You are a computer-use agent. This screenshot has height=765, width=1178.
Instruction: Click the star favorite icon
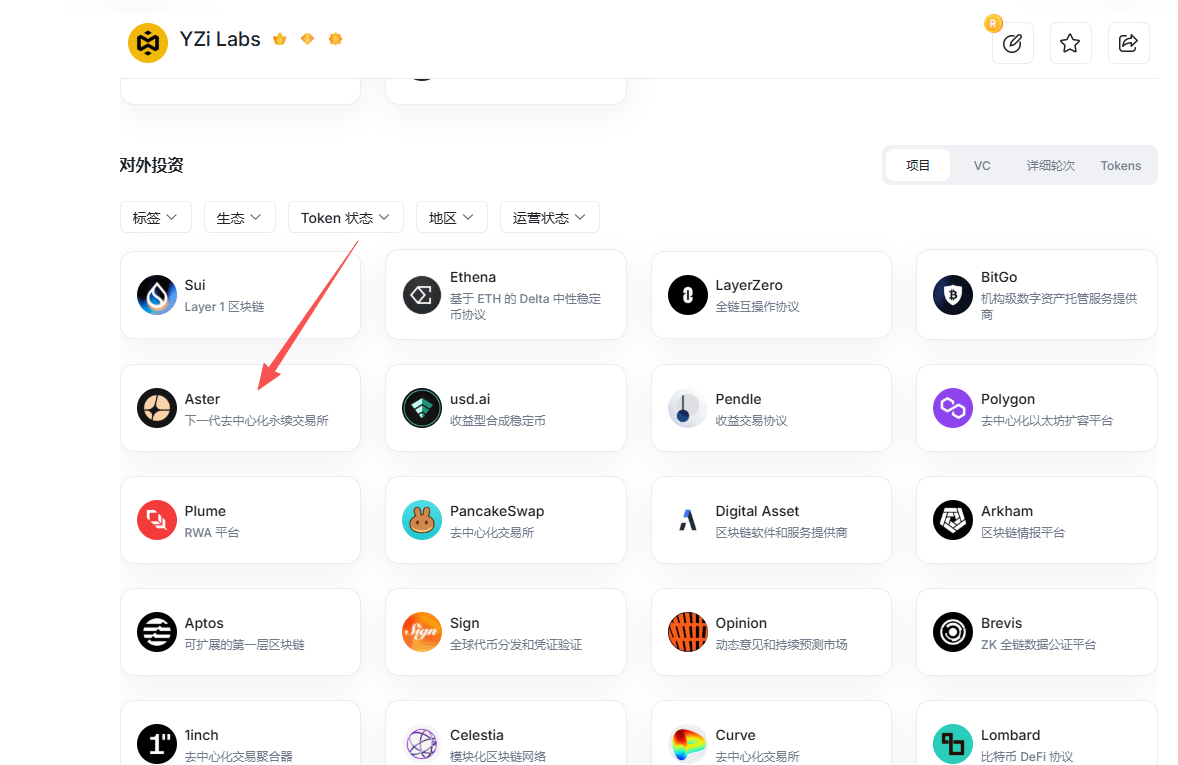coord(1070,43)
